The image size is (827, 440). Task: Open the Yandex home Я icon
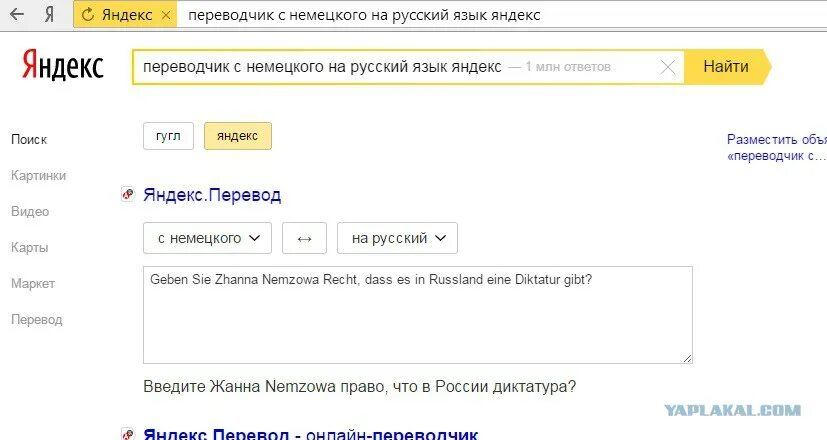(49, 14)
